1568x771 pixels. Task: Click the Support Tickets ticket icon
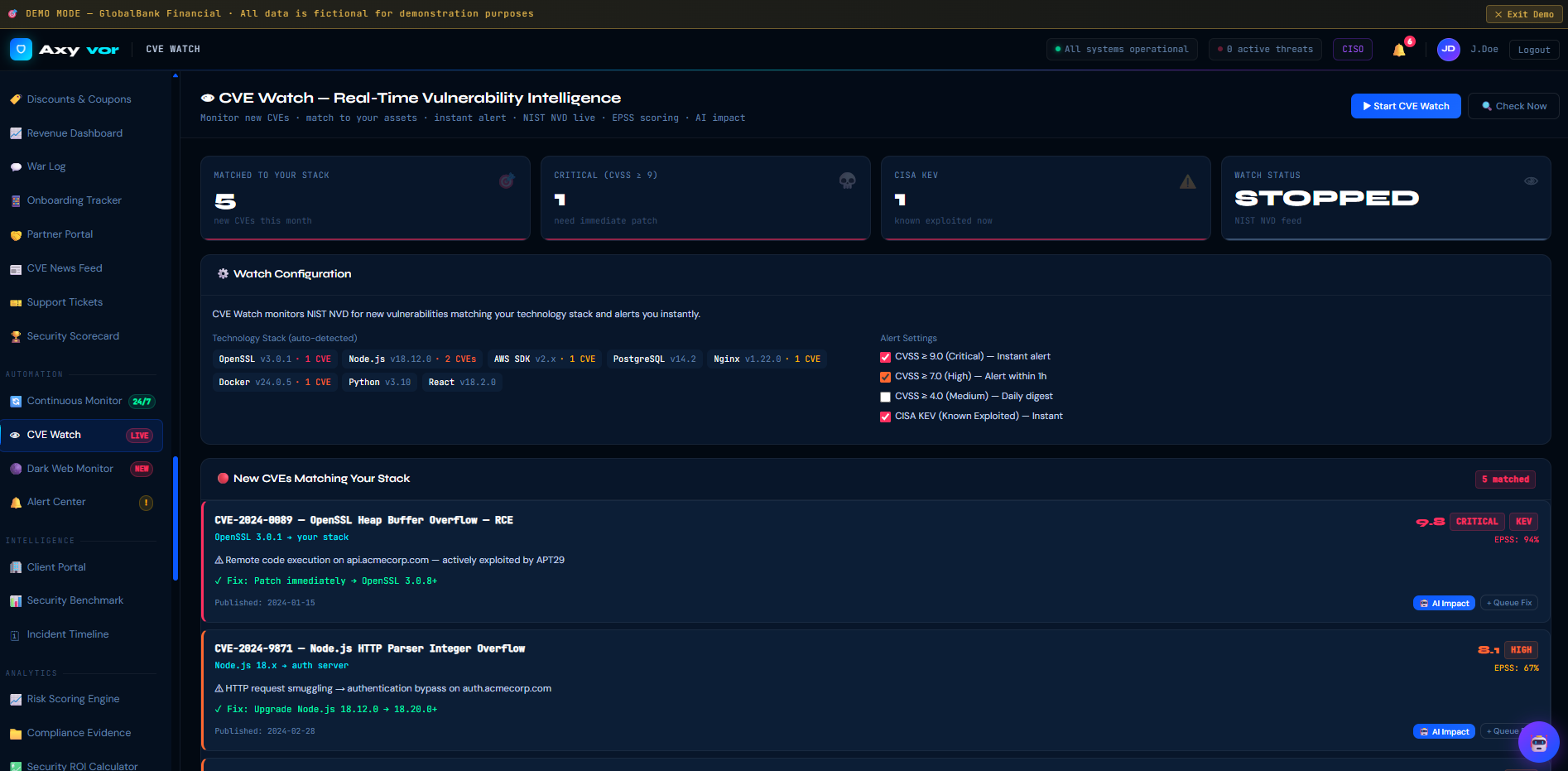pos(16,302)
